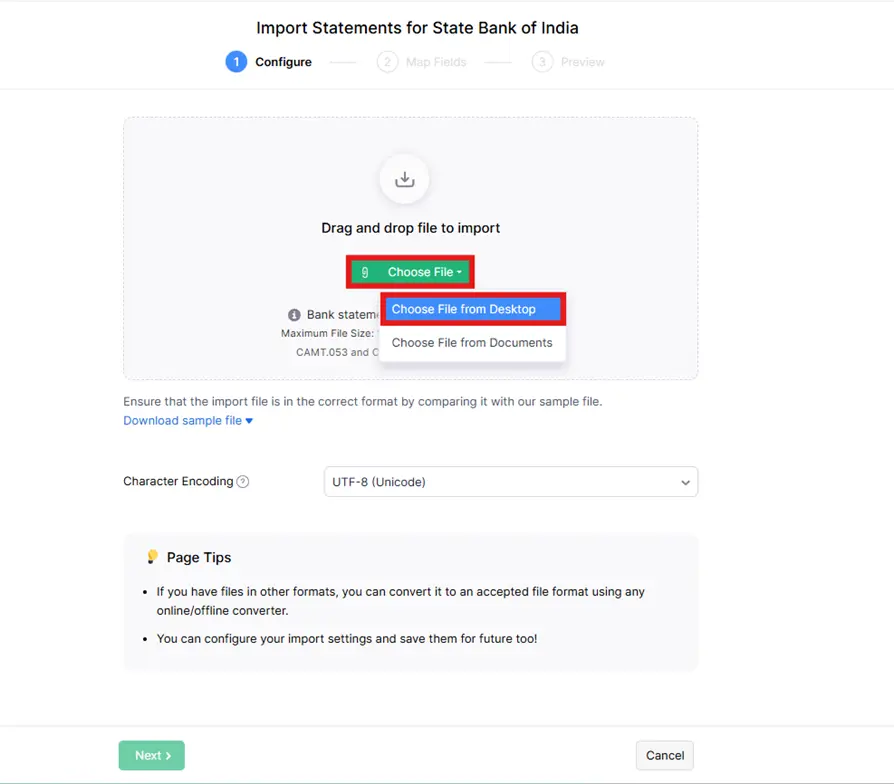The height and width of the screenshot is (784, 894).
Task: Select Choose File from Desktop option
Action: point(473,309)
